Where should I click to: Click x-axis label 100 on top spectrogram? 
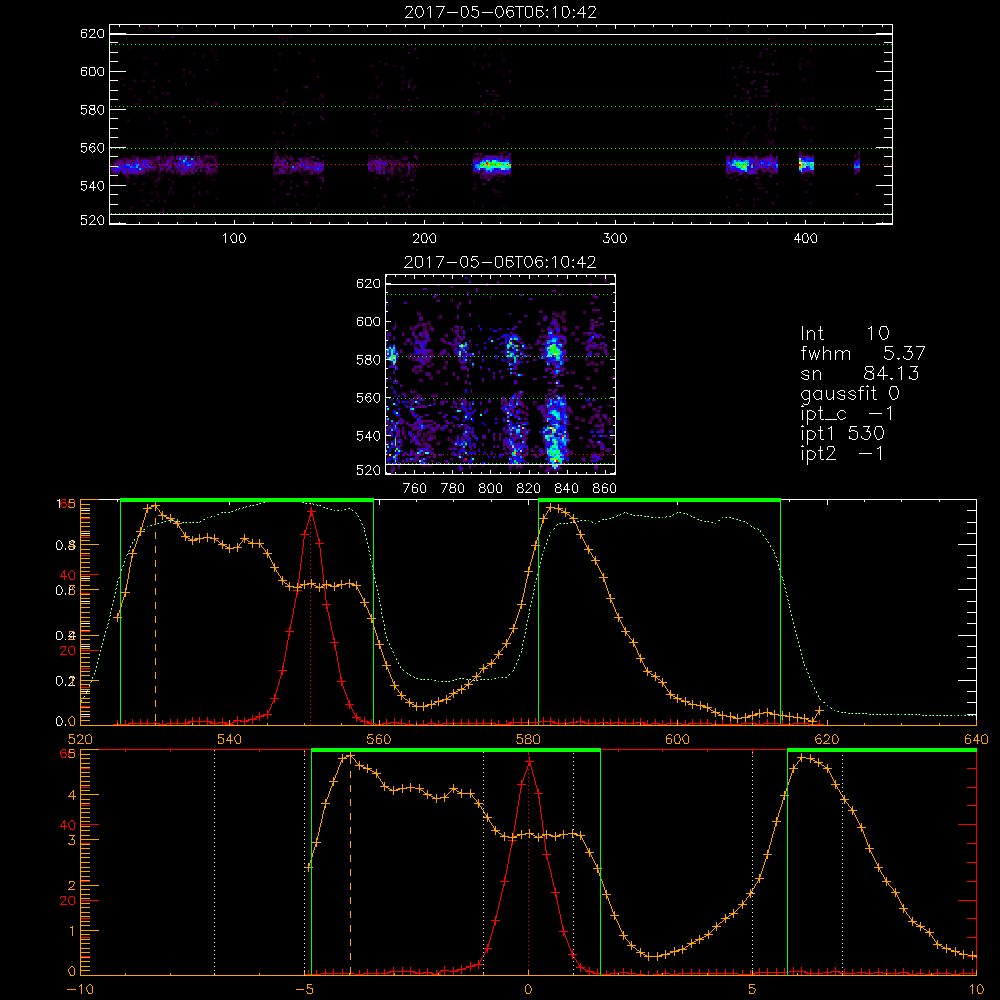(234, 239)
